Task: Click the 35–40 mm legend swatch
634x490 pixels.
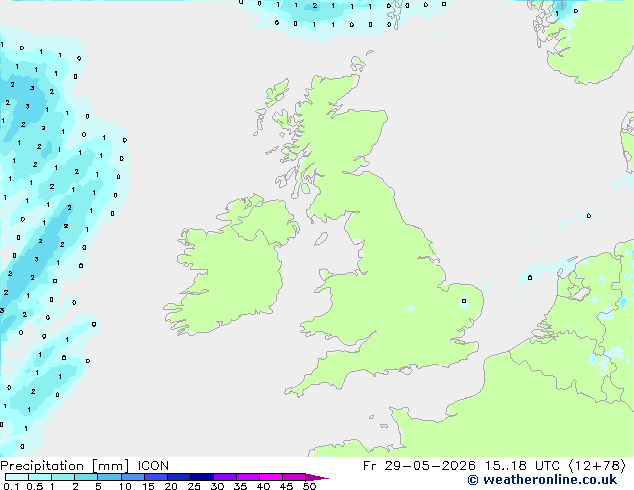Action: tap(247, 477)
